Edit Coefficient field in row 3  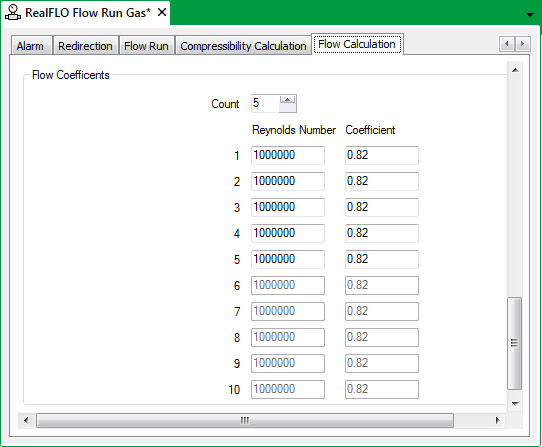coord(382,207)
